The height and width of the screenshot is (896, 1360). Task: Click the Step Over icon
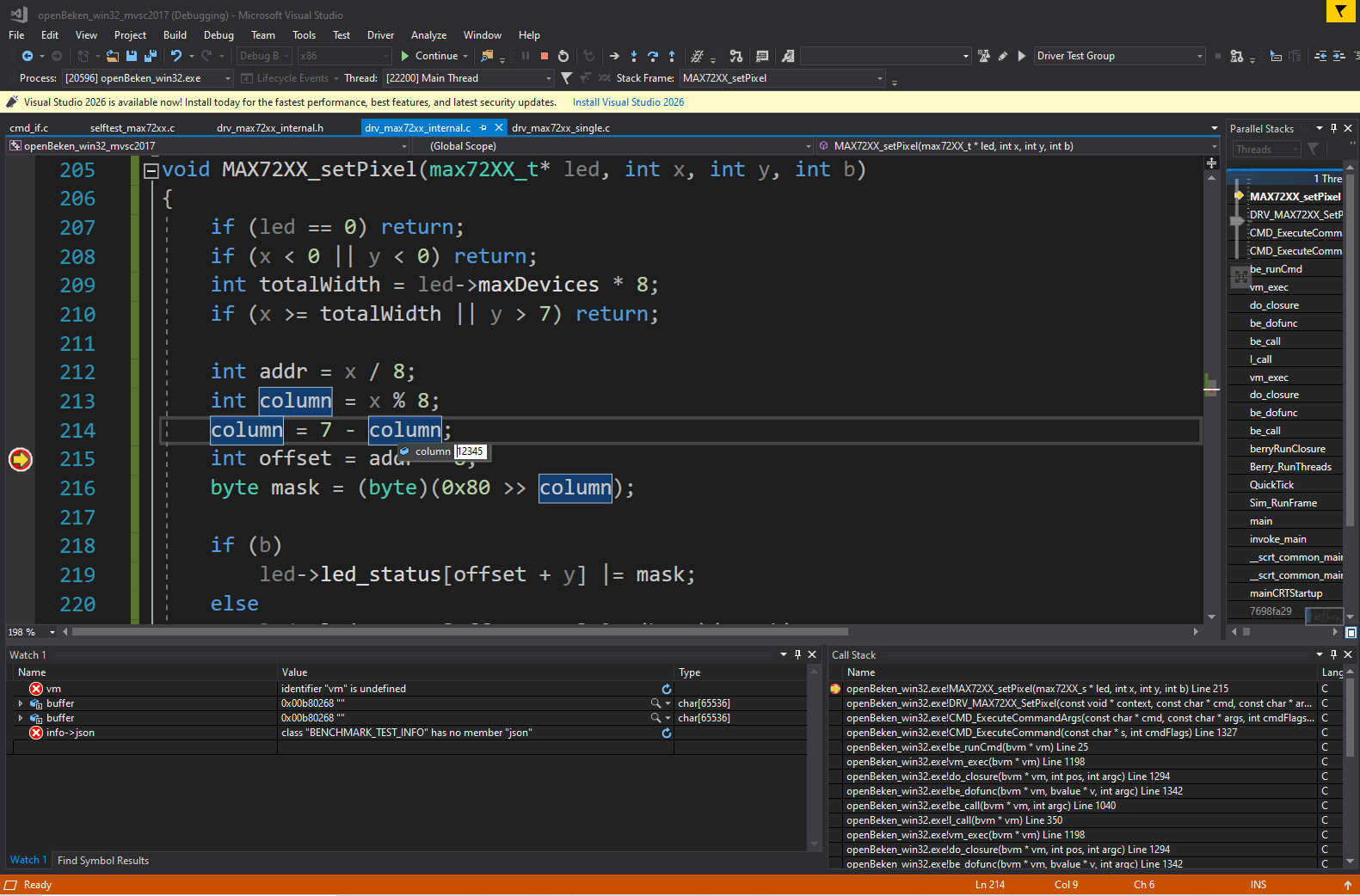click(x=653, y=56)
